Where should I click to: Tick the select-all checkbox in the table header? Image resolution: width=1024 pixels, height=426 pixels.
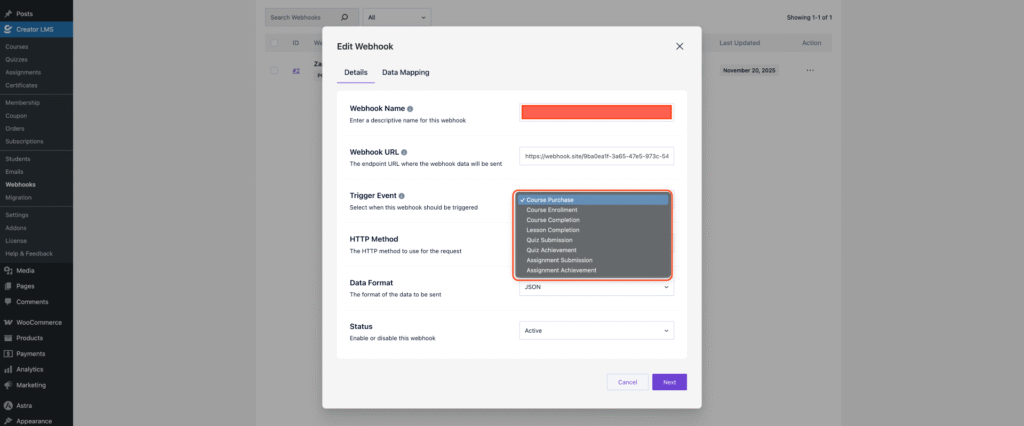coord(273,43)
